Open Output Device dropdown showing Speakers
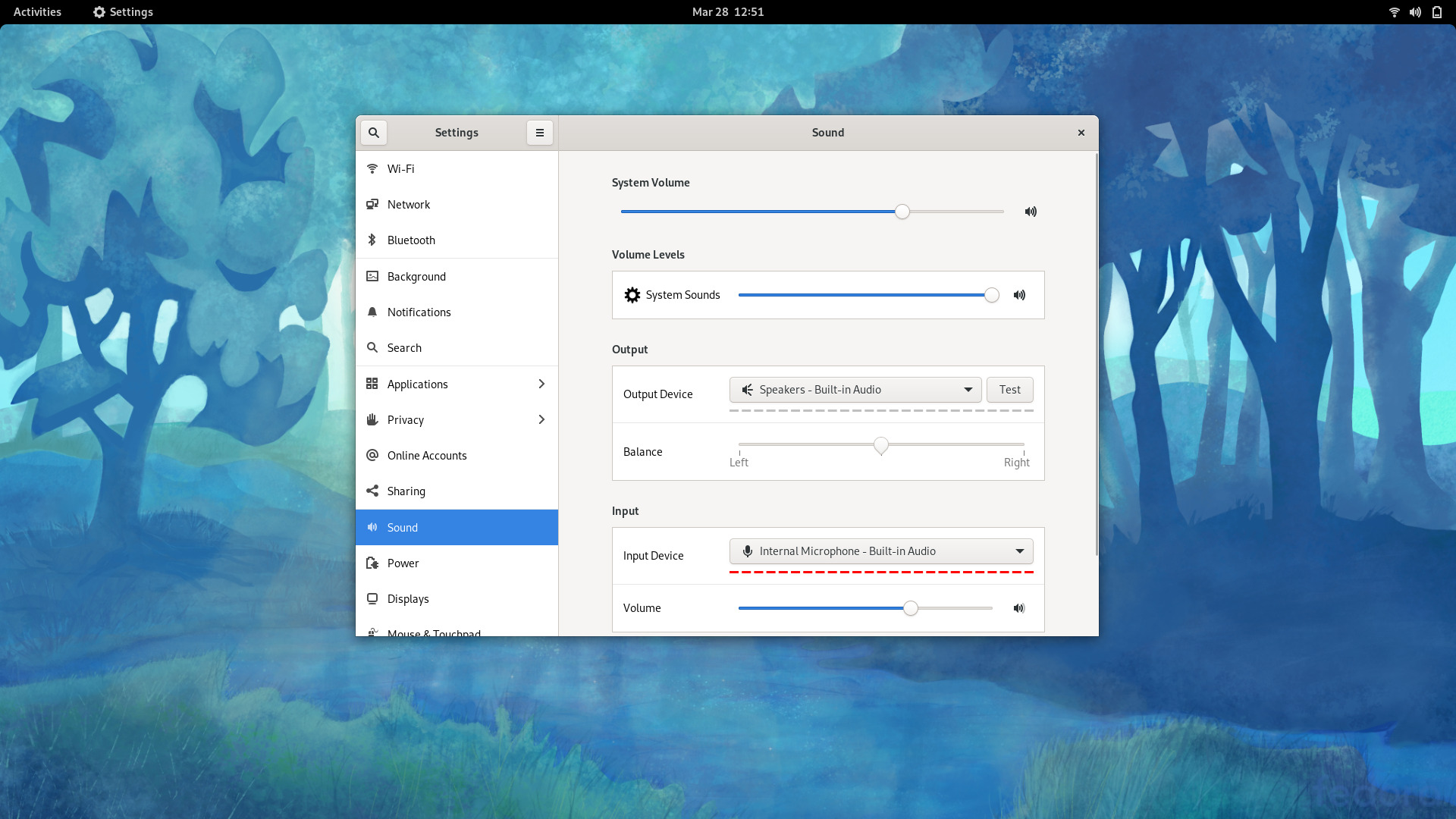The height and width of the screenshot is (819, 1456). [x=855, y=390]
